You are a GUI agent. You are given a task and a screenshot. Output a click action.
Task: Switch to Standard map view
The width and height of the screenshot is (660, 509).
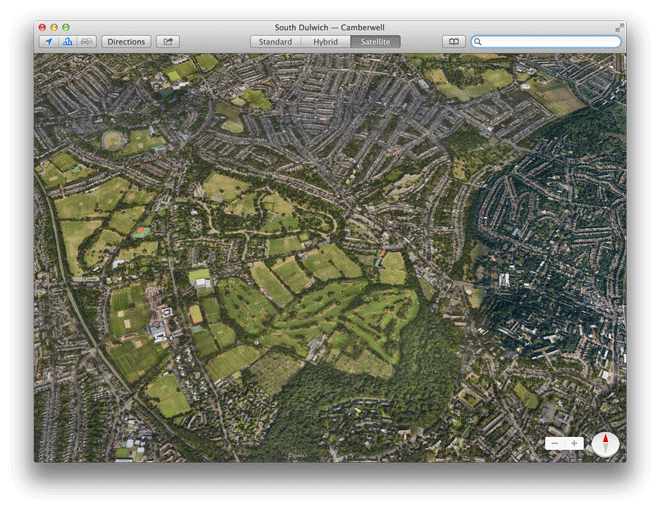275,42
